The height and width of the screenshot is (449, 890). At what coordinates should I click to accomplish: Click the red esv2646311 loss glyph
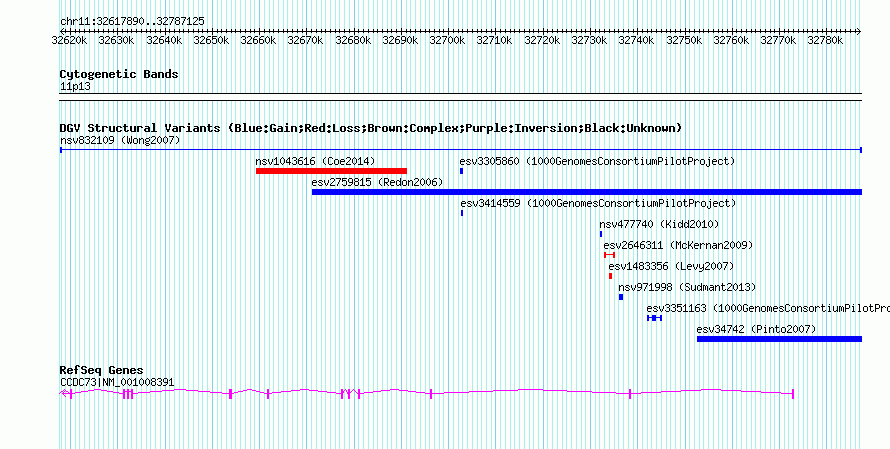coord(609,255)
